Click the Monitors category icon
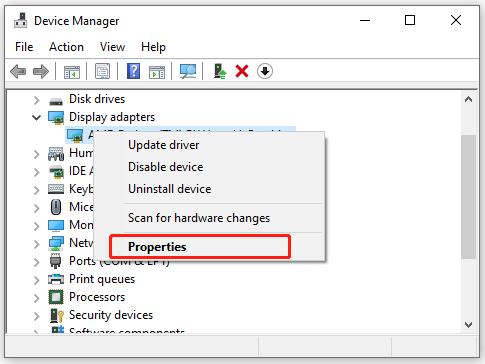 (56, 225)
